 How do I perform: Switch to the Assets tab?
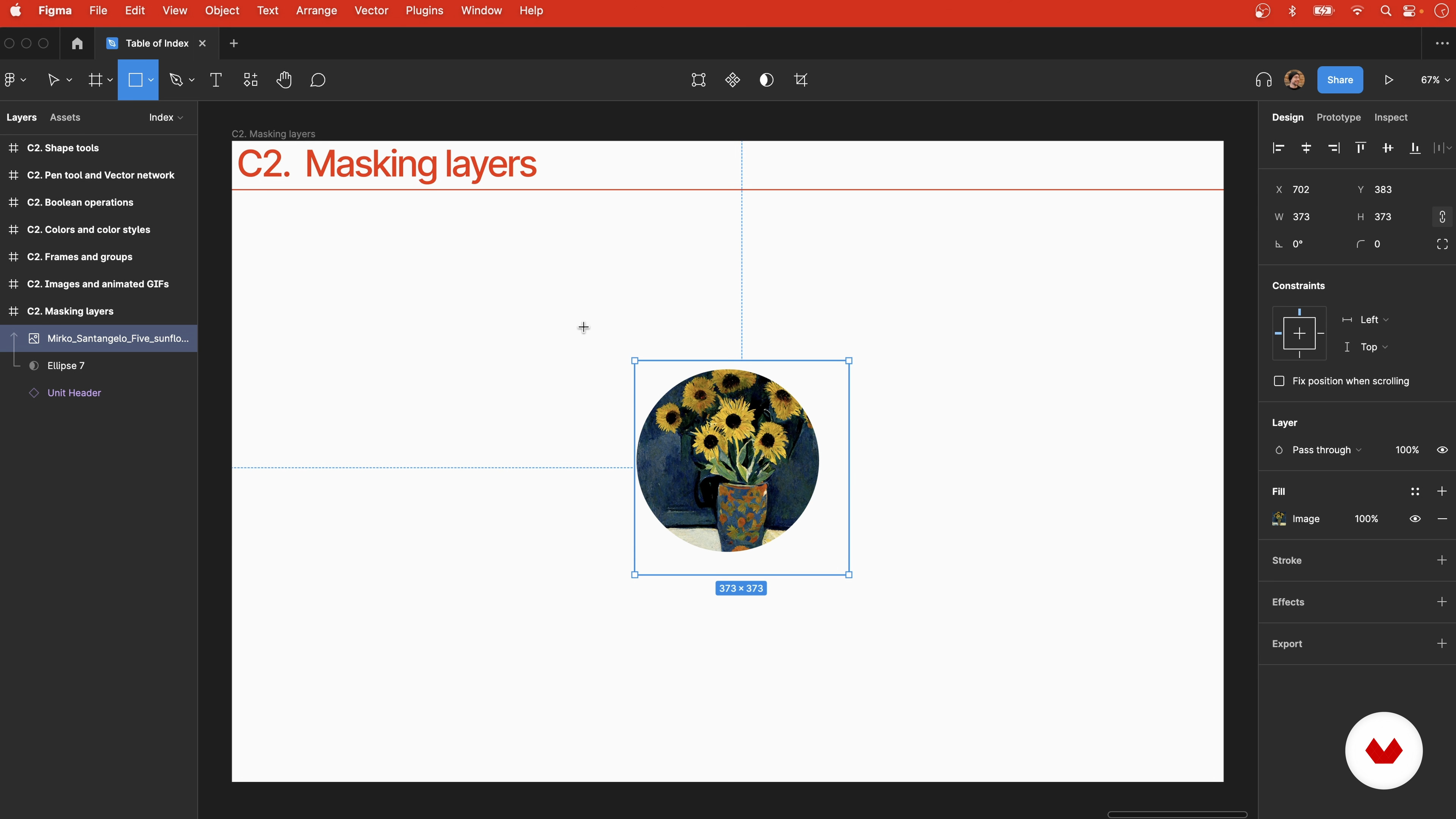(x=65, y=118)
